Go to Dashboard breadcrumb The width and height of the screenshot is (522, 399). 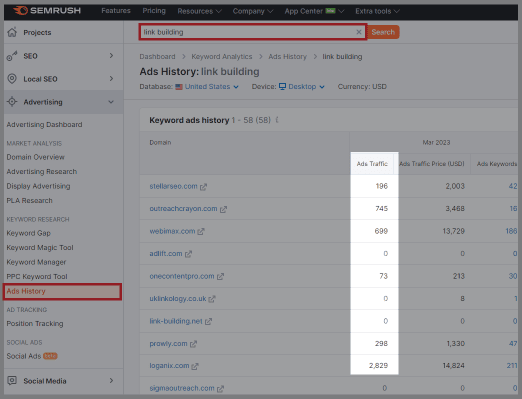157,57
